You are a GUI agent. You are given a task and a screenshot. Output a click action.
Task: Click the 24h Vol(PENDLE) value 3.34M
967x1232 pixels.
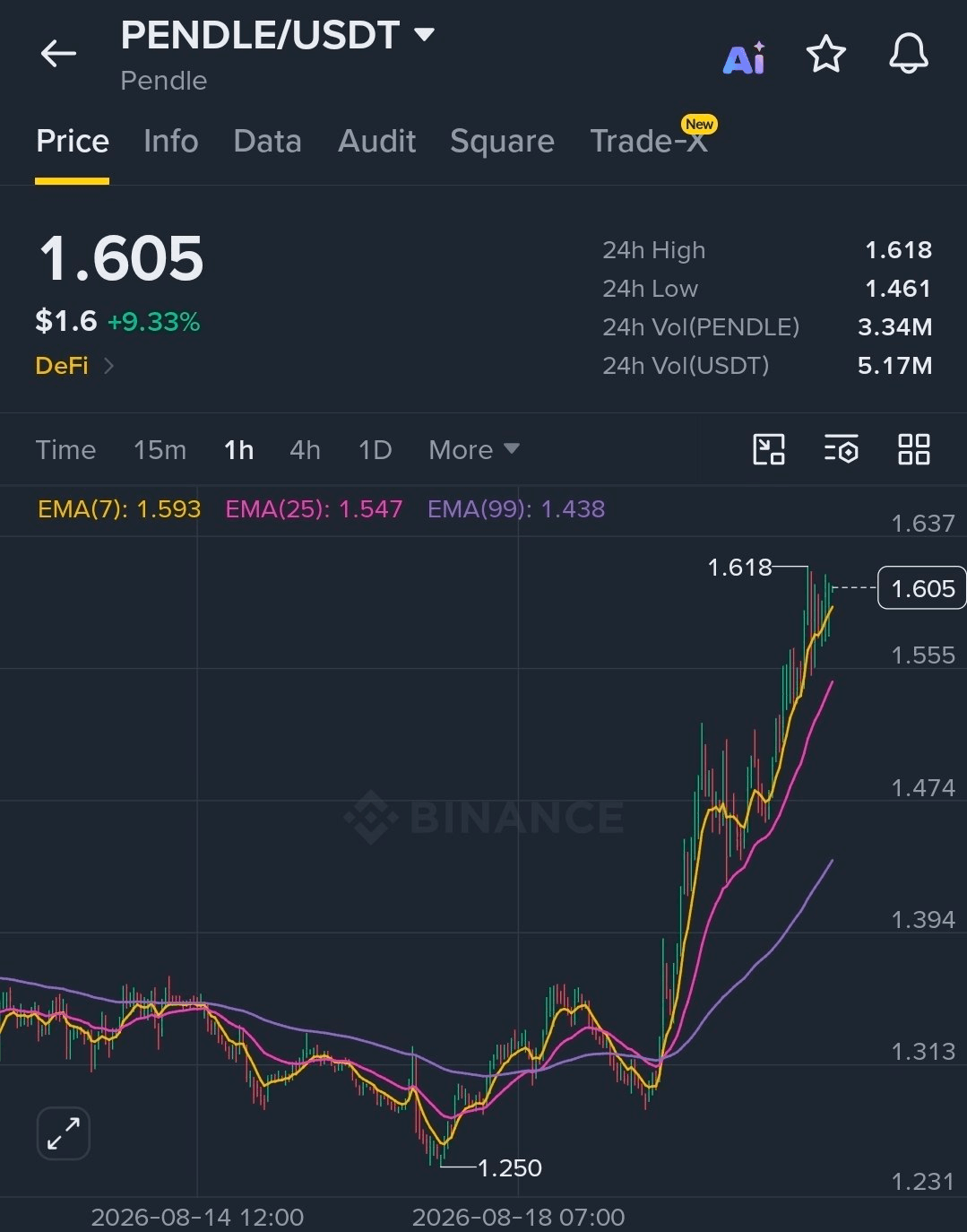pyautogui.click(x=895, y=327)
